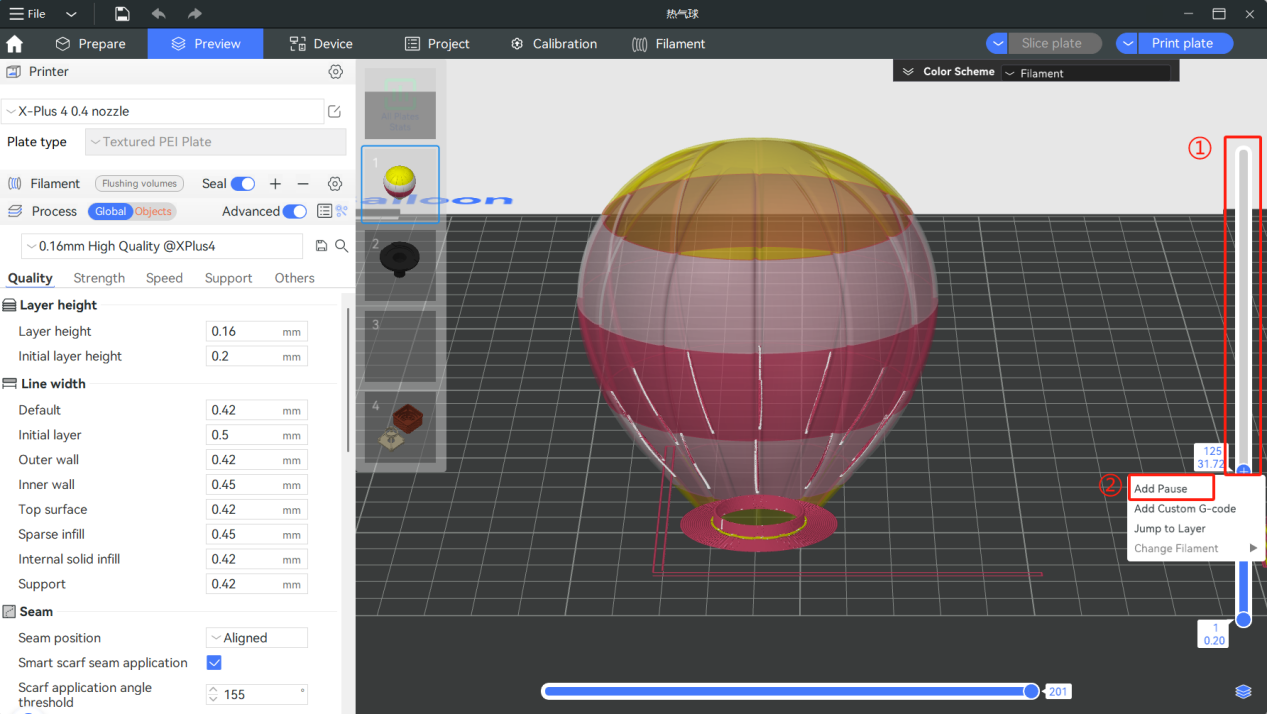1267x714 pixels.
Task: Switch to the Project tab
Action: [437, 44]
